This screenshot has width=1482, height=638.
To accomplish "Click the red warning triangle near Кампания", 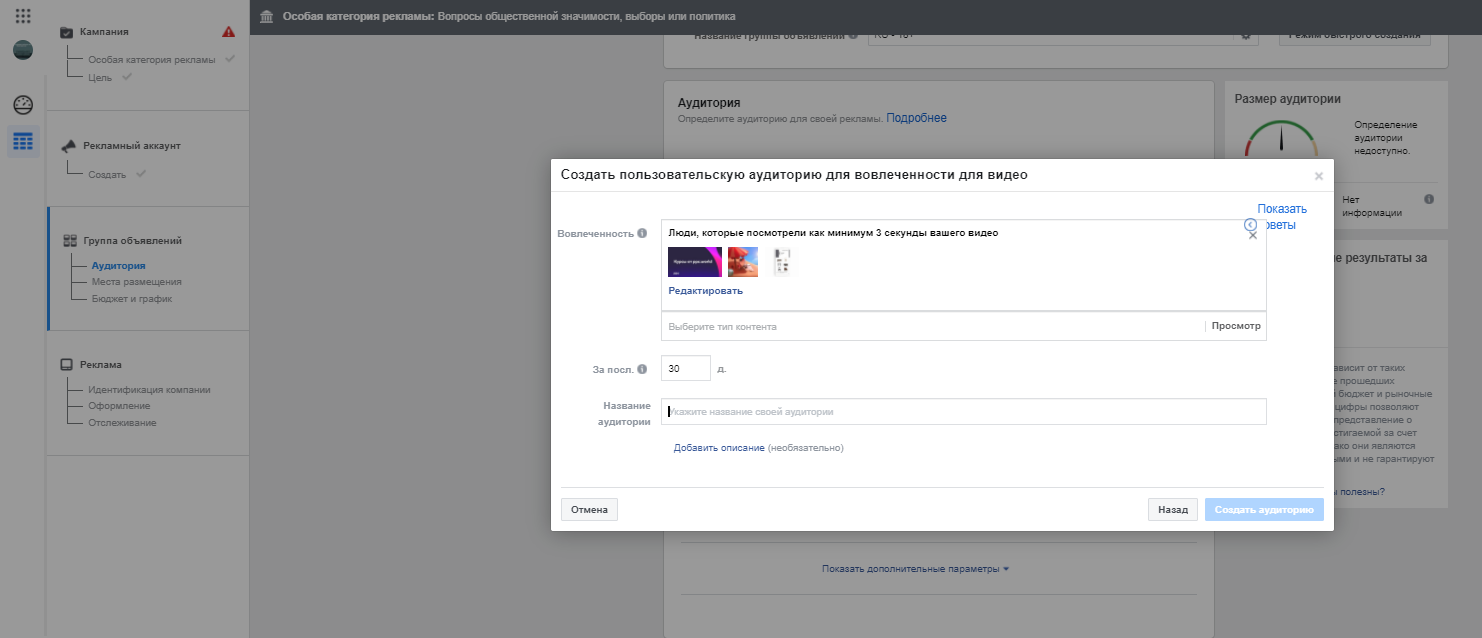I will 228,32.
